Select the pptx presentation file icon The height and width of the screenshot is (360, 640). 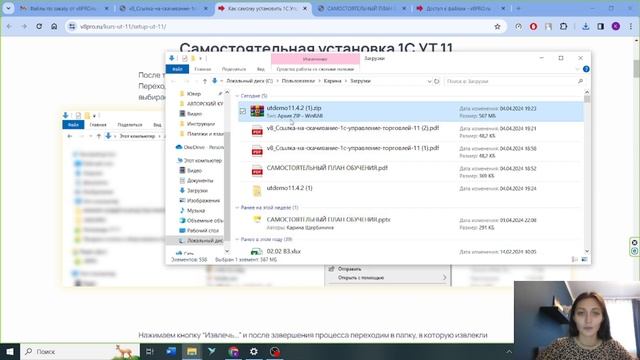257,220
